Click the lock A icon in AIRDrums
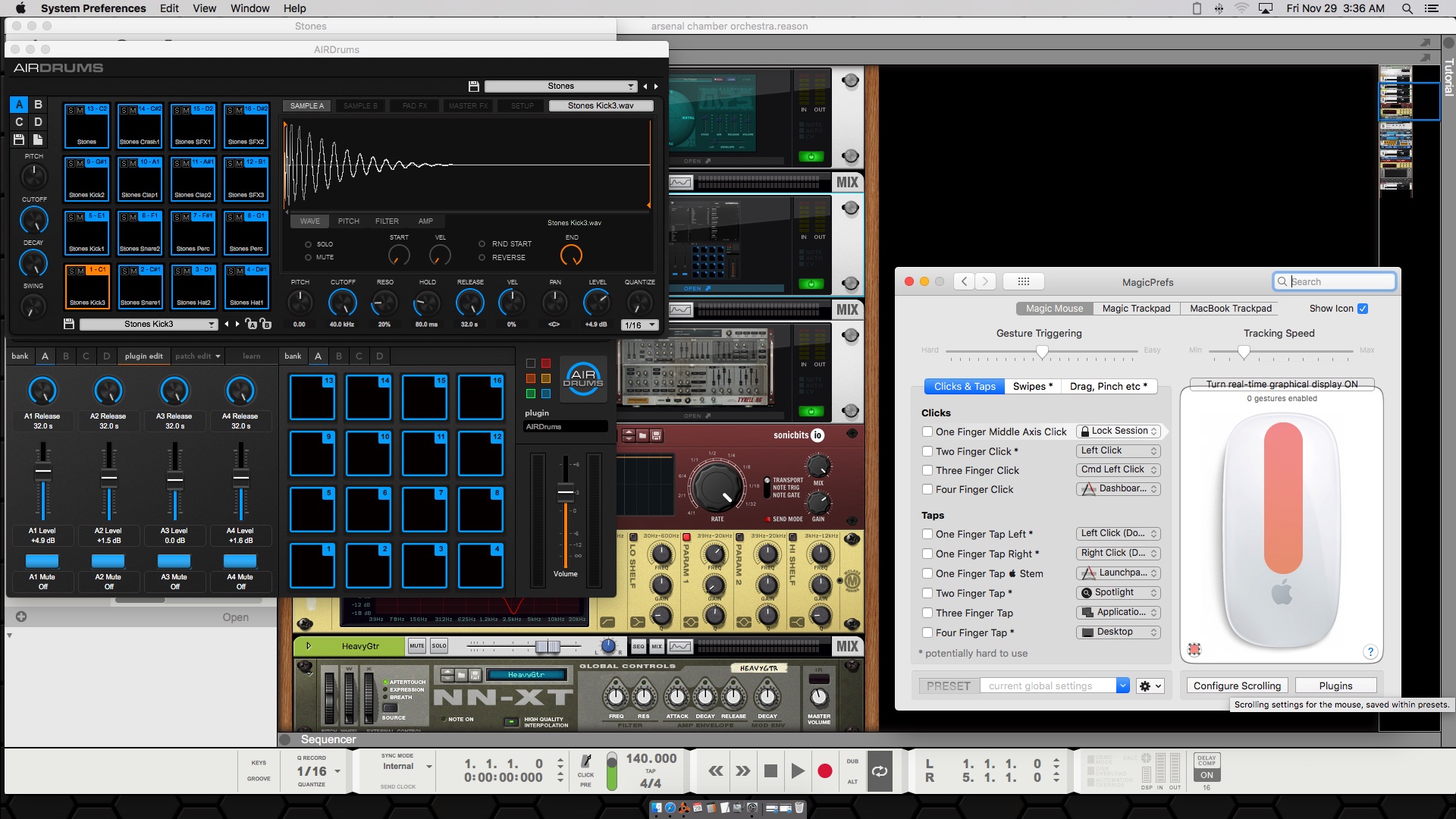 click(251, 324)
